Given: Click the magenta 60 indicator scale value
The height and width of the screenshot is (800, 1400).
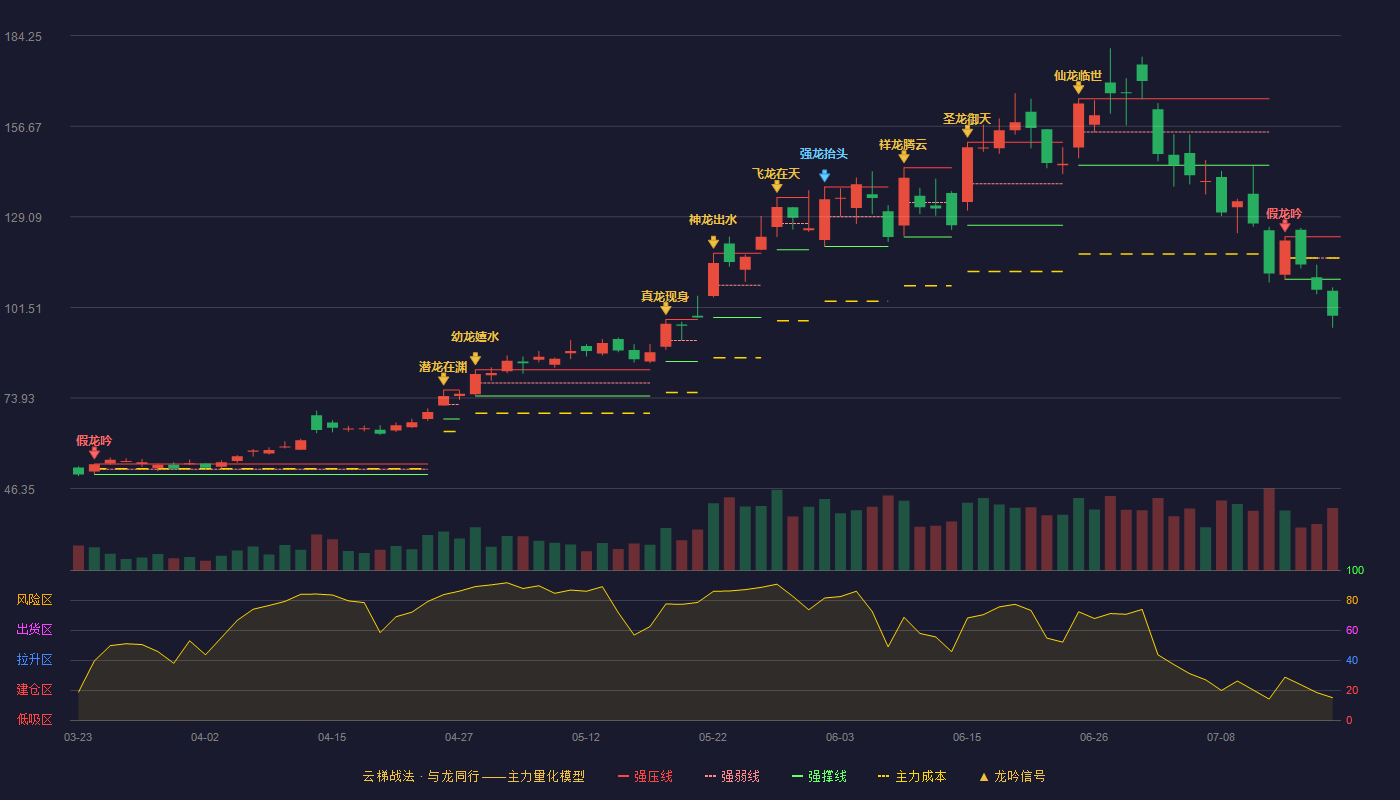Looking at the screenshot, I should point(1352,630).
